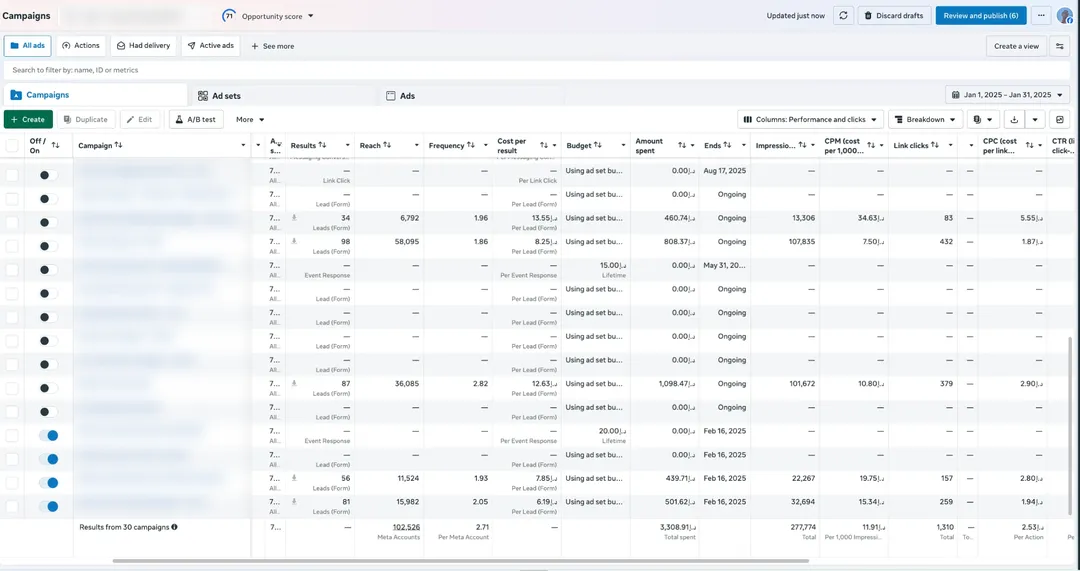Check the box for the 501.62 spent campaign
This screenshot has width=1080, height=571.
pyautogui.click(x=12, y=506)
